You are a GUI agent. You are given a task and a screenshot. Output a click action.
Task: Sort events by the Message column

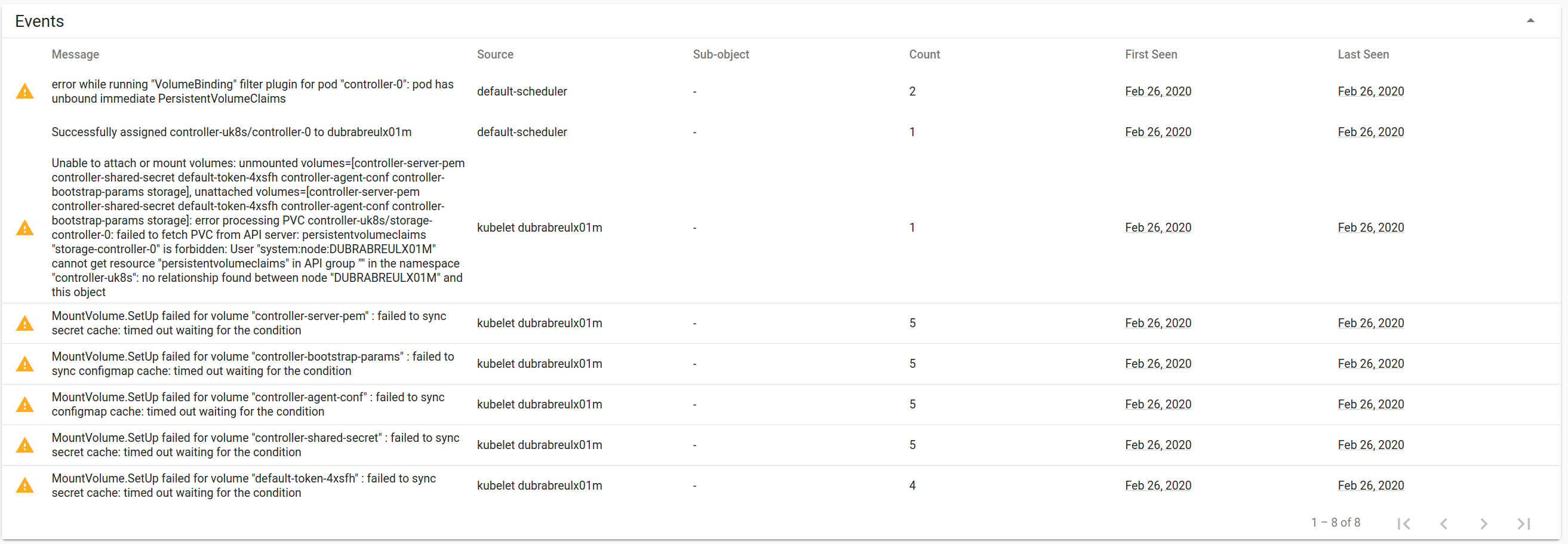[x=75, y=54]
